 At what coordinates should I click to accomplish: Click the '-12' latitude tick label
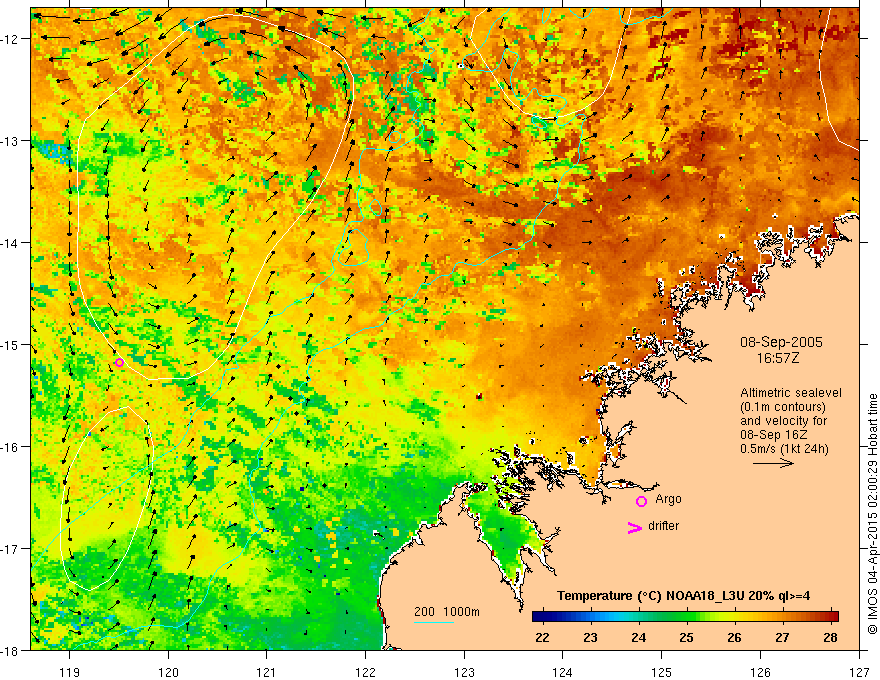(12, 39)
